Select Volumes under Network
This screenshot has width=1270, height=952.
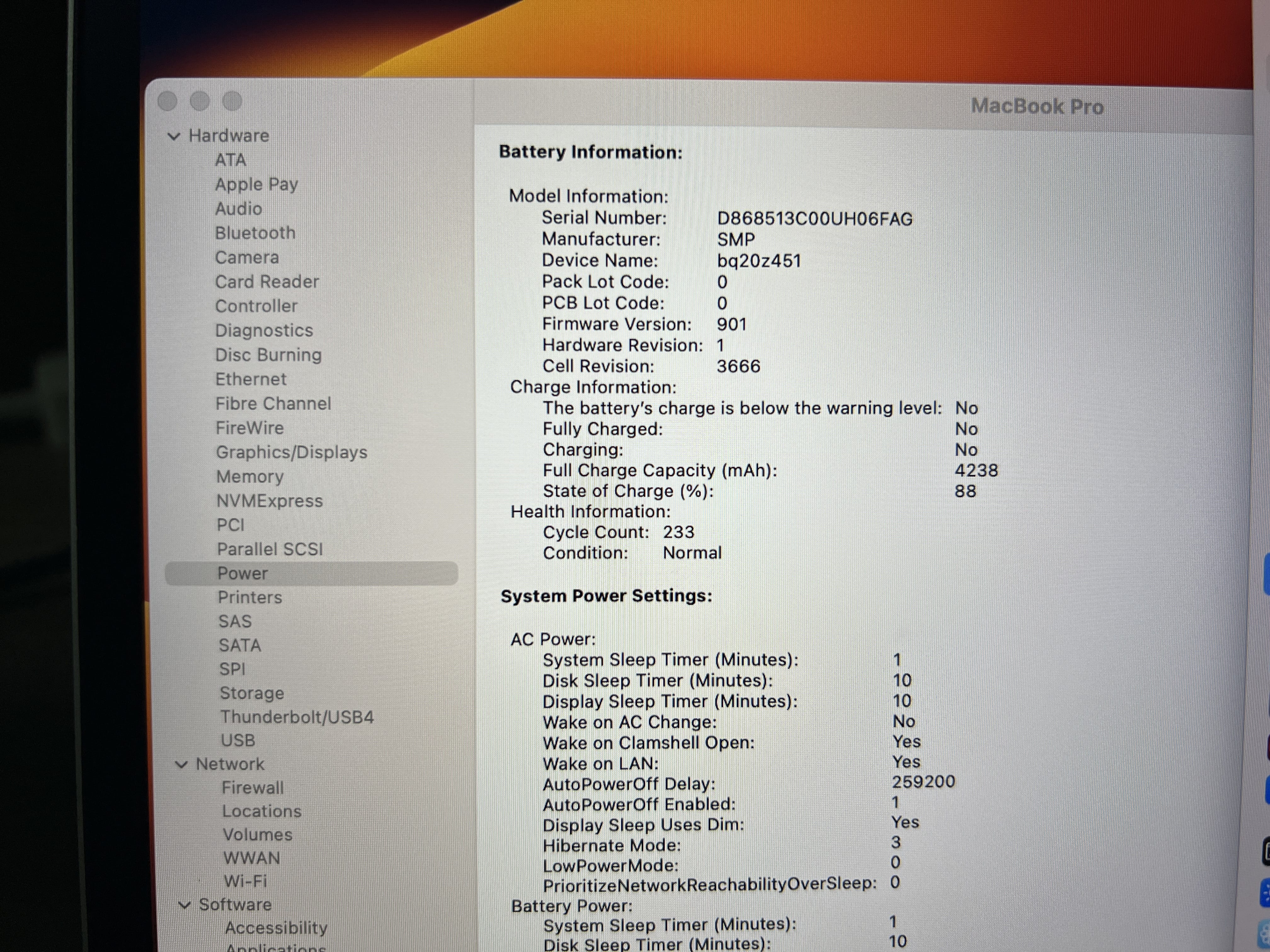pyautogui.click(x=257, y=835)
